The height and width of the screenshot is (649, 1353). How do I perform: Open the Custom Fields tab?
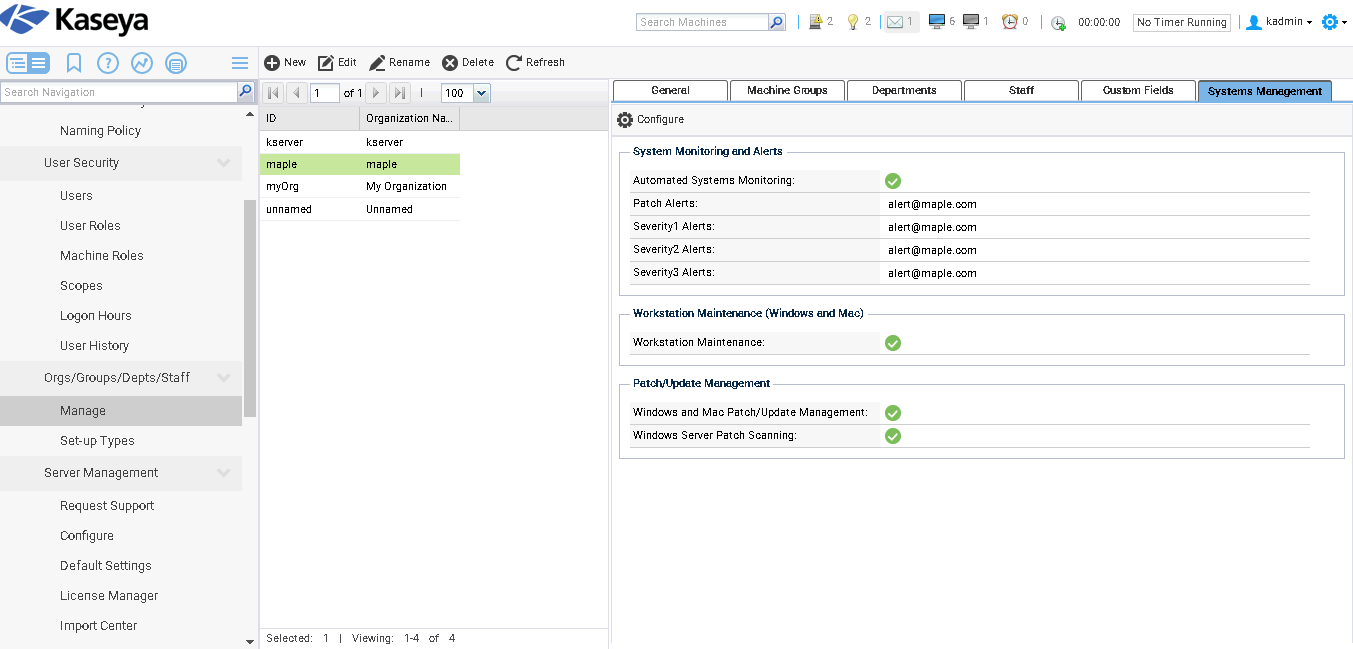(1138, 91)
